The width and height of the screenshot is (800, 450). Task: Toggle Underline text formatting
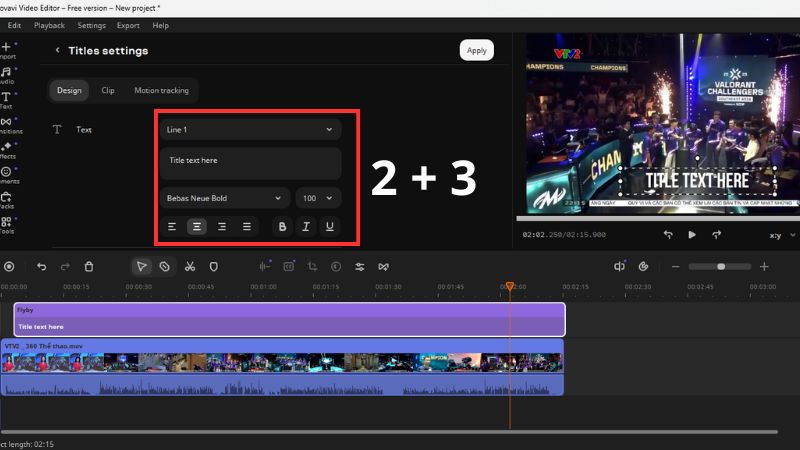pos(330,227)
